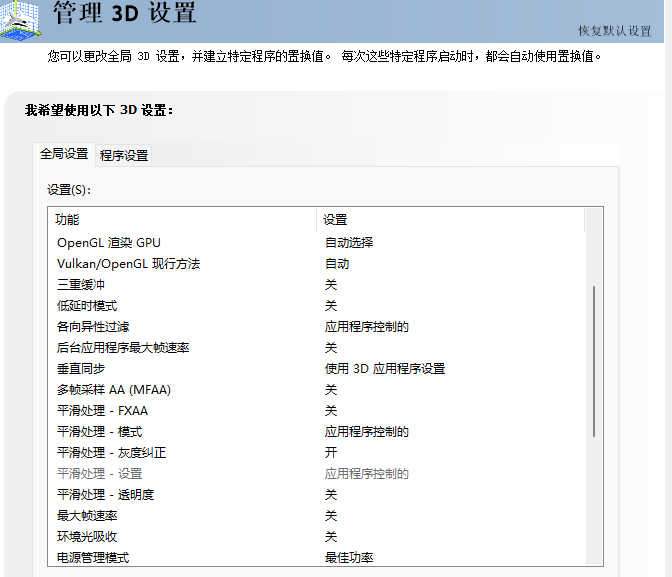This screenshot has width=672, height=577.
Task: Open the 程序设置 tab
Action: click(124, 155)
